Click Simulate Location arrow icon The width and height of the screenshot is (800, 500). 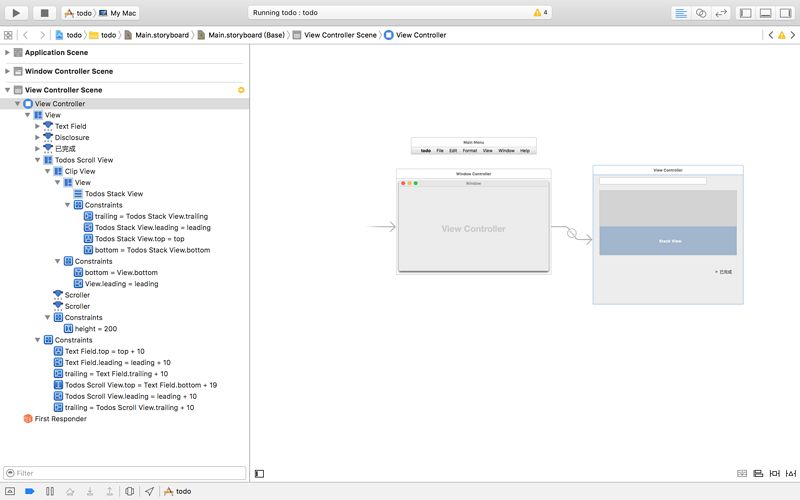point(149,491)
